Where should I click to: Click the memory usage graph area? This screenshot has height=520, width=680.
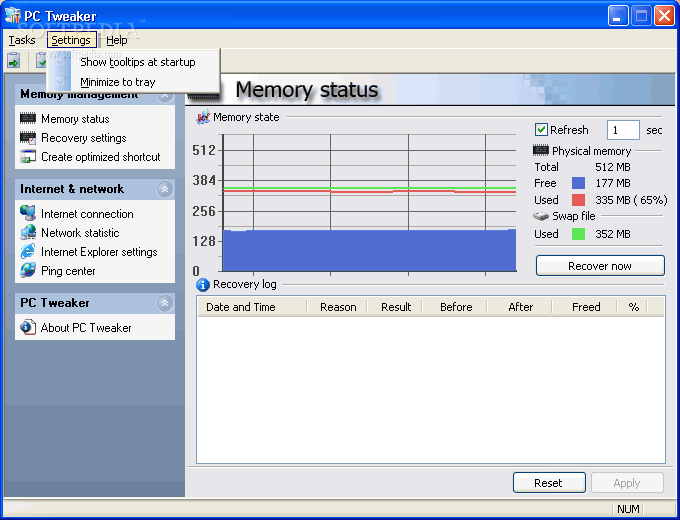coord(369,203)
